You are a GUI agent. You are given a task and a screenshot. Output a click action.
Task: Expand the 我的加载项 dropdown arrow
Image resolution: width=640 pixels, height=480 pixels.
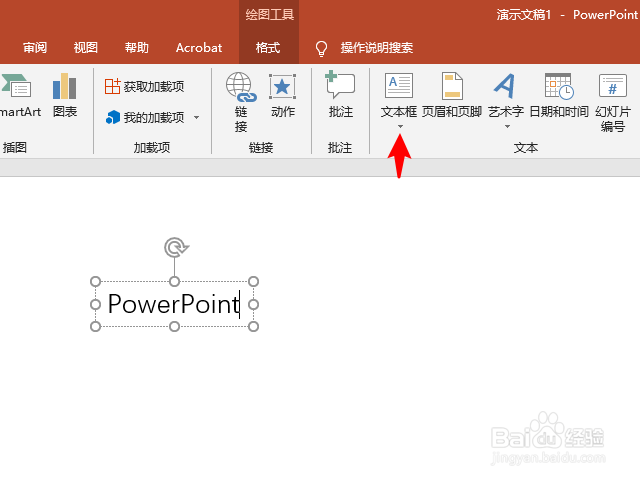[x=196, y=118]
